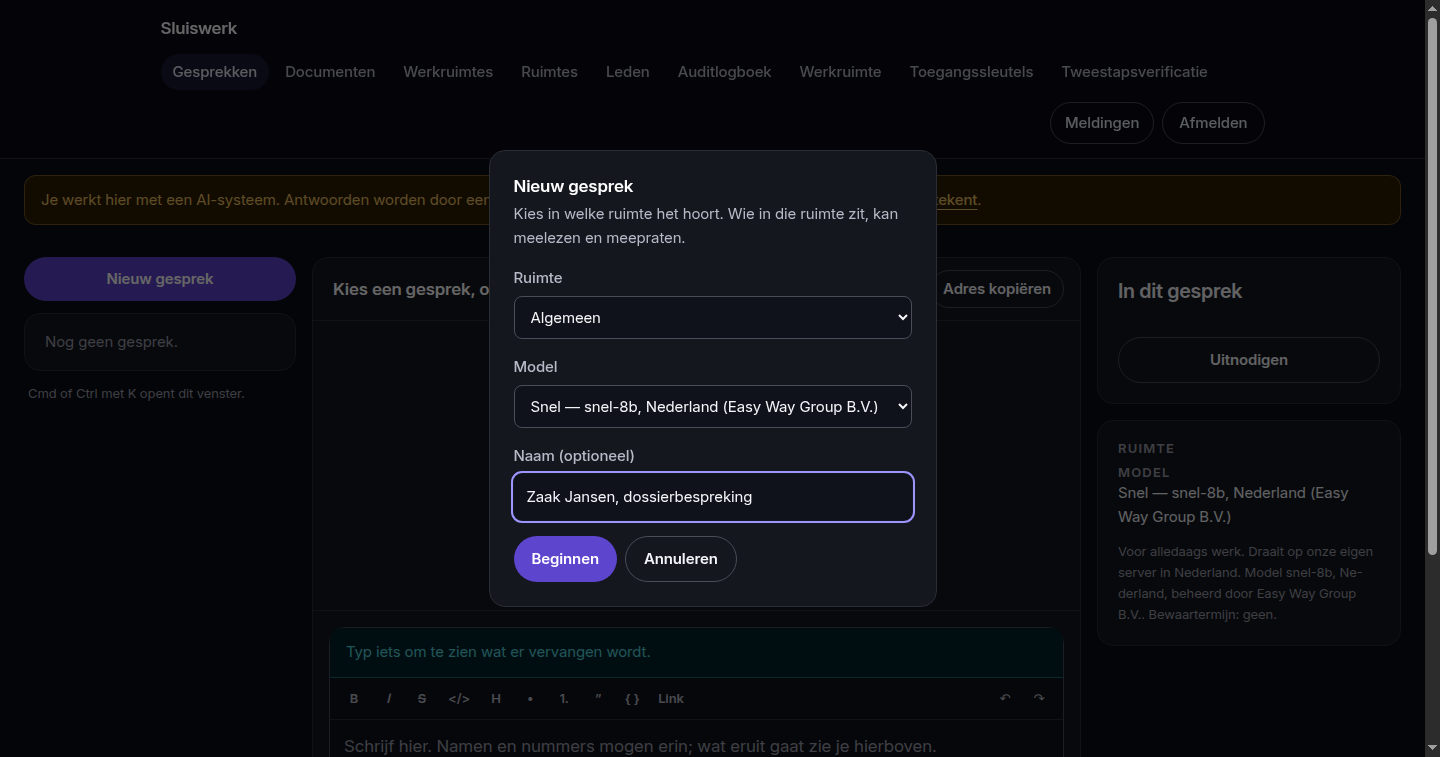The image size is (1440, 757).
Task: Insert a code block with the braces tool
Action: [x=632, y=699]
